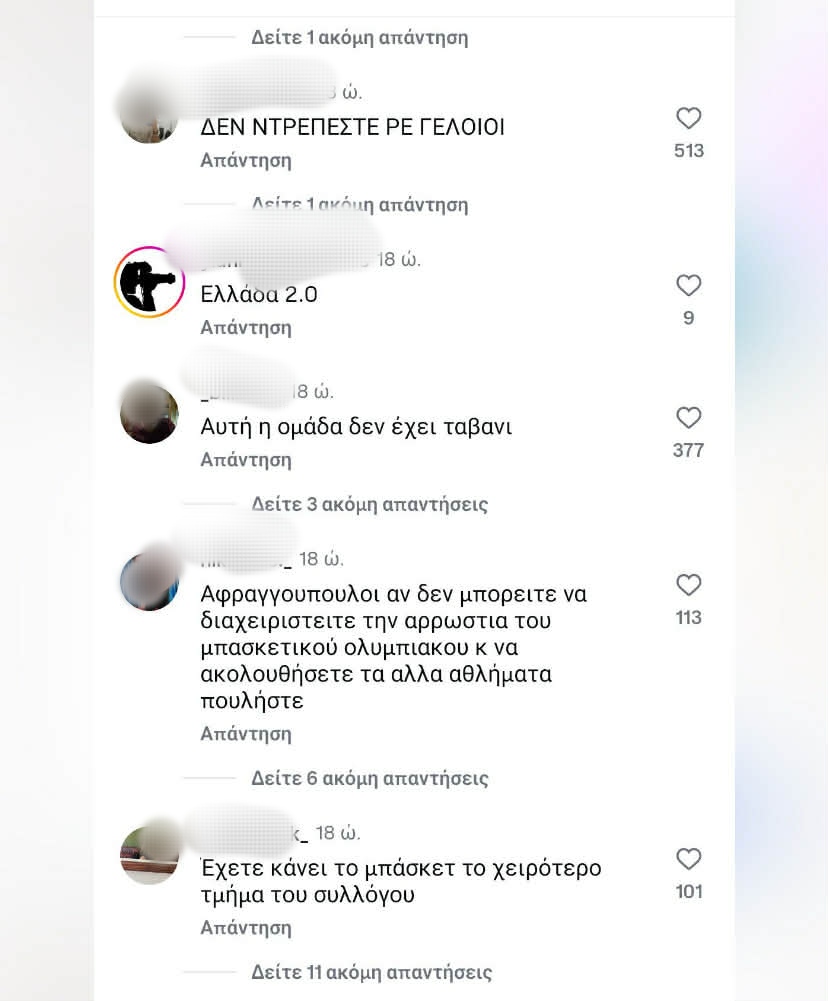Viewport: 828px width, 1001px height.
Task: Expand 'Δείτε 6 ακόμη απαντήσεις'
Action: 370,778
